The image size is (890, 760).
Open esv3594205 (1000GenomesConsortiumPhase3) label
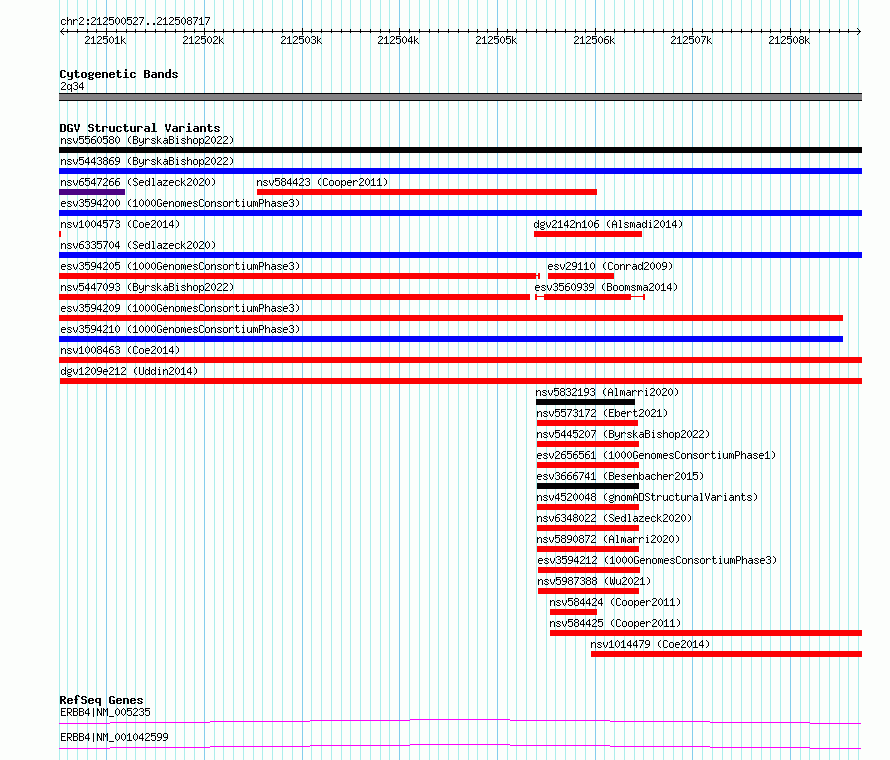[x=180, y=266]
